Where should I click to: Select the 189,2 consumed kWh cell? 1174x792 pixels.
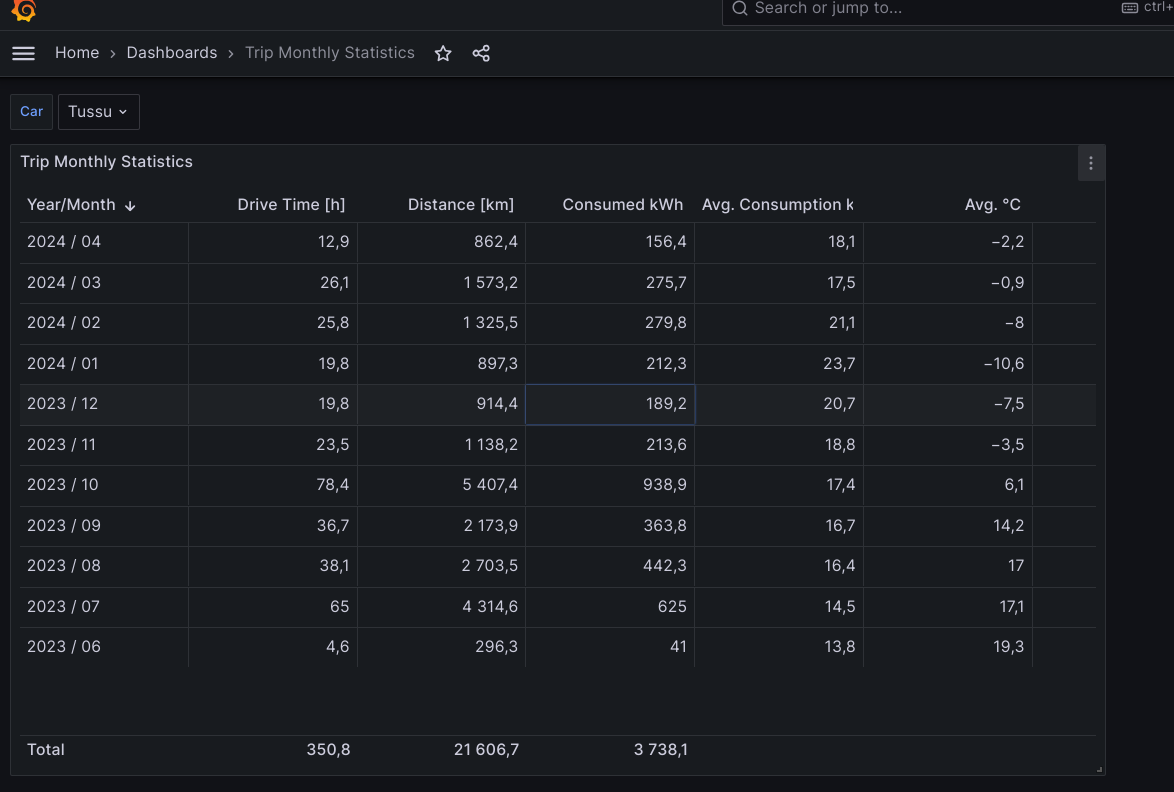[610, 404]
